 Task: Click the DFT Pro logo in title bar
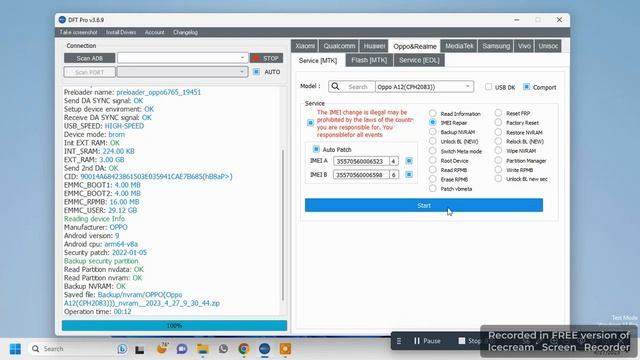point(62,20)
